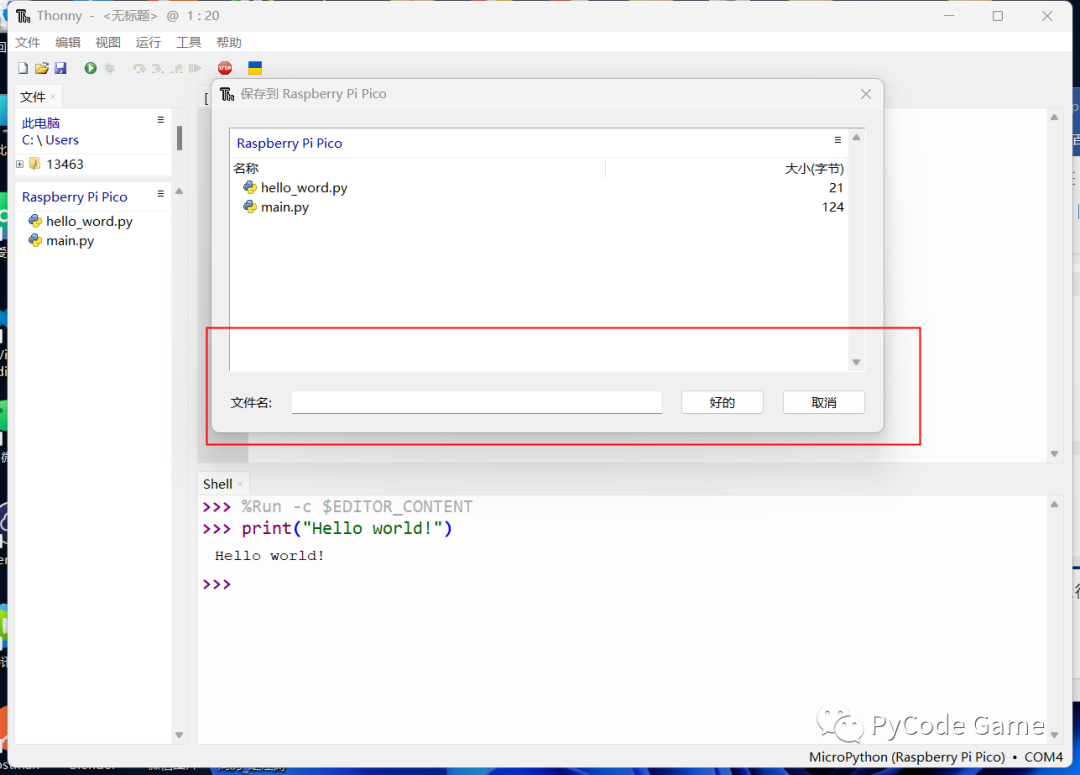Close the 文件 side panel tab
The image size is (1080, 775).
53,96
